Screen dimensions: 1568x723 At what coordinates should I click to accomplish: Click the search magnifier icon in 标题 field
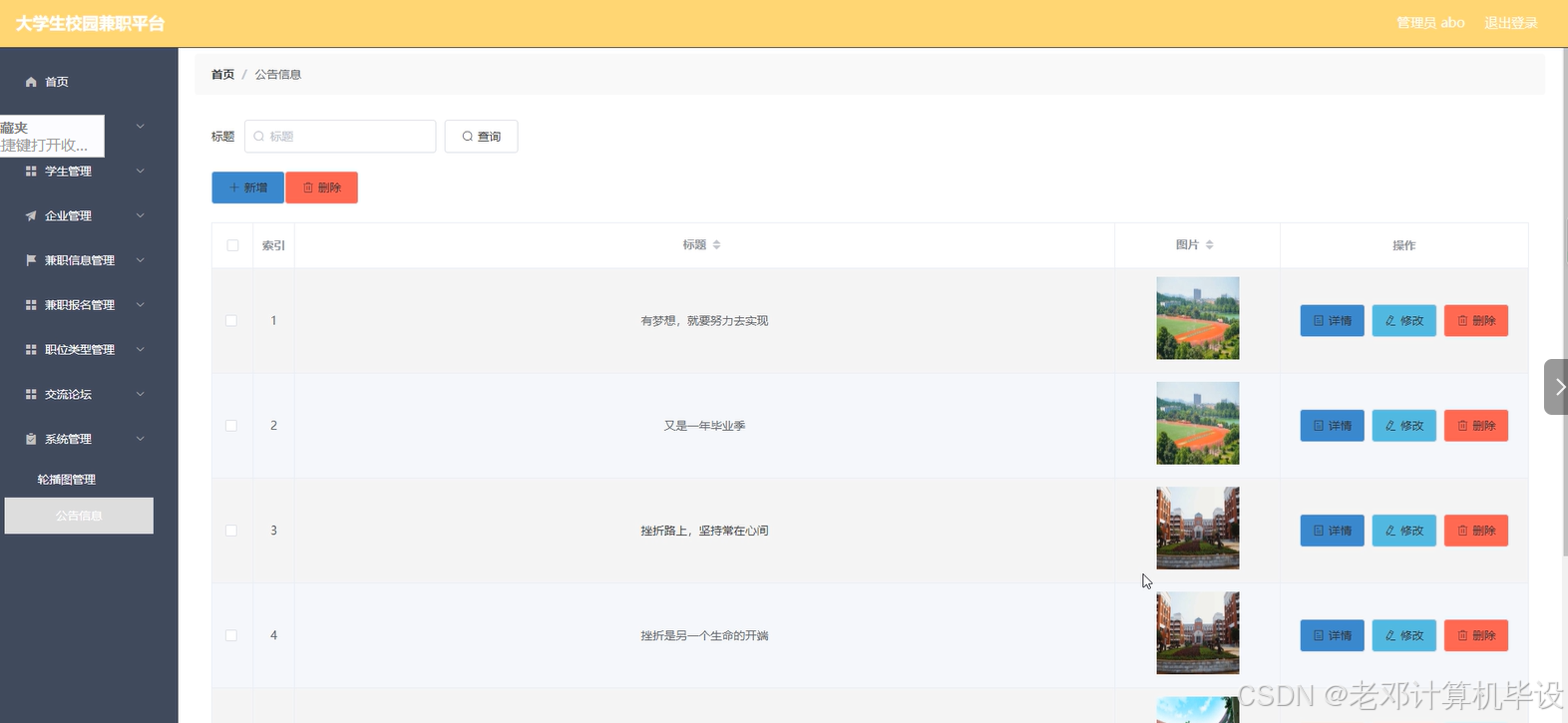click(x=259, y=137)
